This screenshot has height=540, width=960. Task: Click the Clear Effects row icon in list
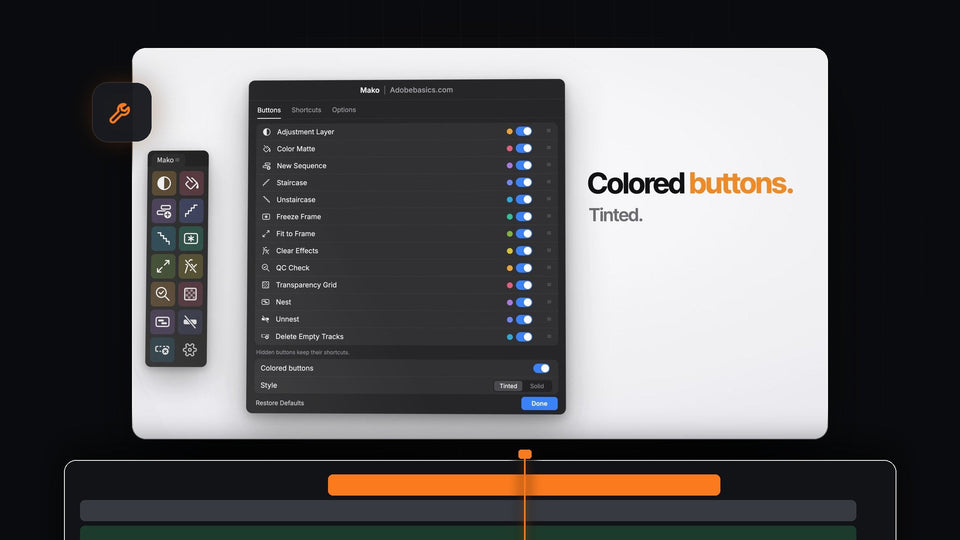[266, 250]
